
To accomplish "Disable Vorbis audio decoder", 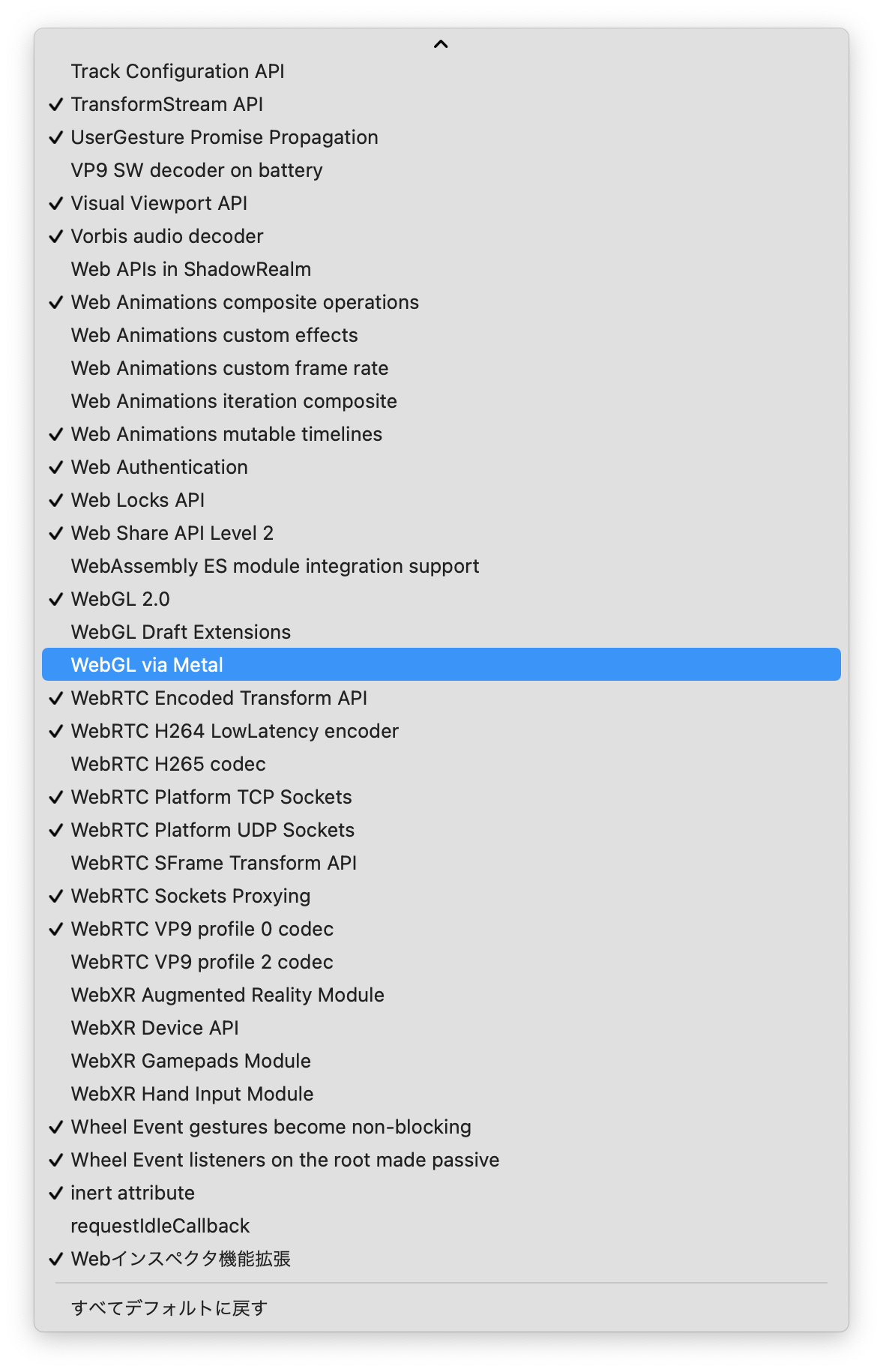I will (x=167, y=236).
